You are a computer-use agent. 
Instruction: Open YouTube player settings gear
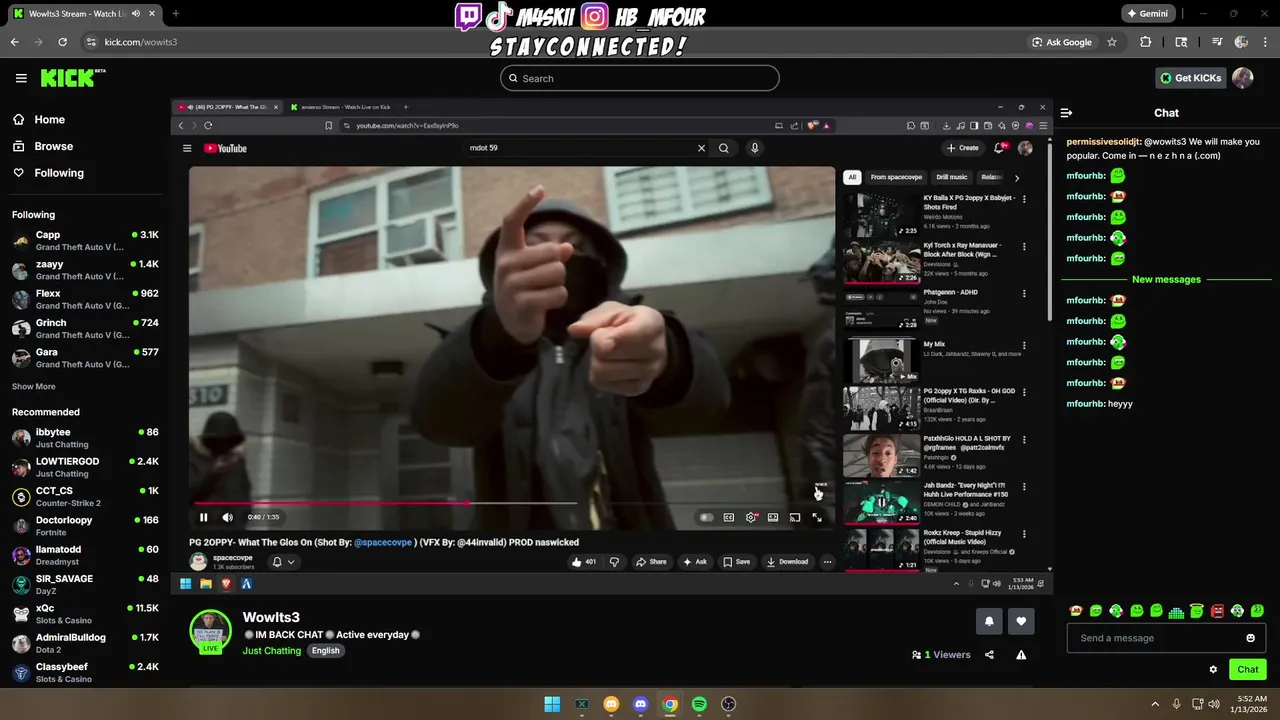point(751,517)
